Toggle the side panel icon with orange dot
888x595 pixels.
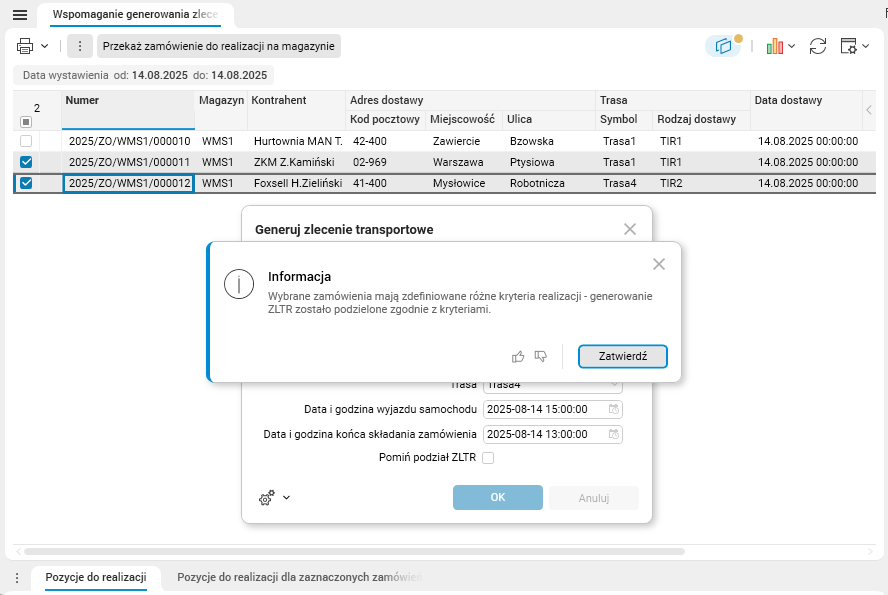[723, 46]
